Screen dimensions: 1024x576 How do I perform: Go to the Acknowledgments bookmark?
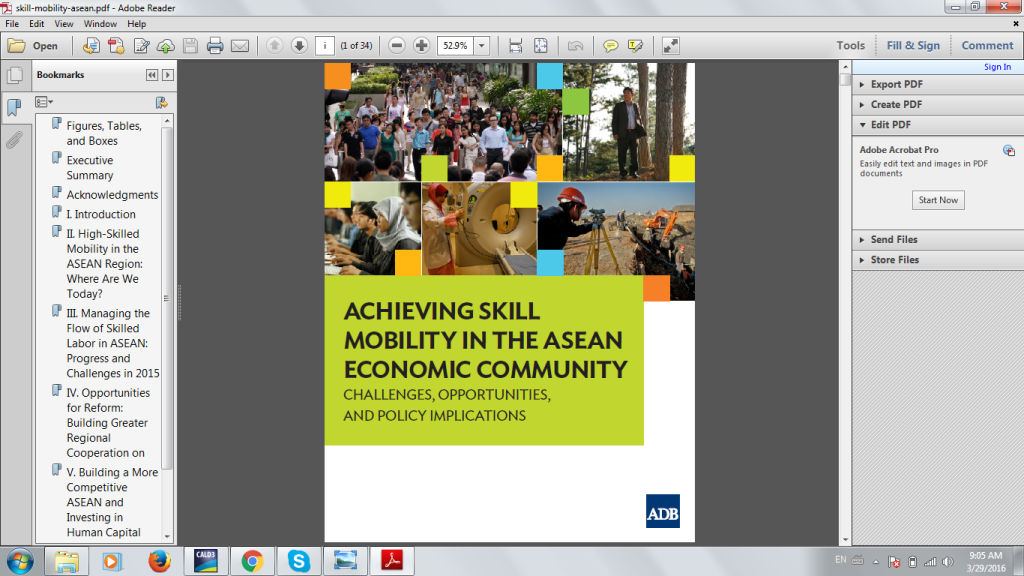[x=112, y=195]
